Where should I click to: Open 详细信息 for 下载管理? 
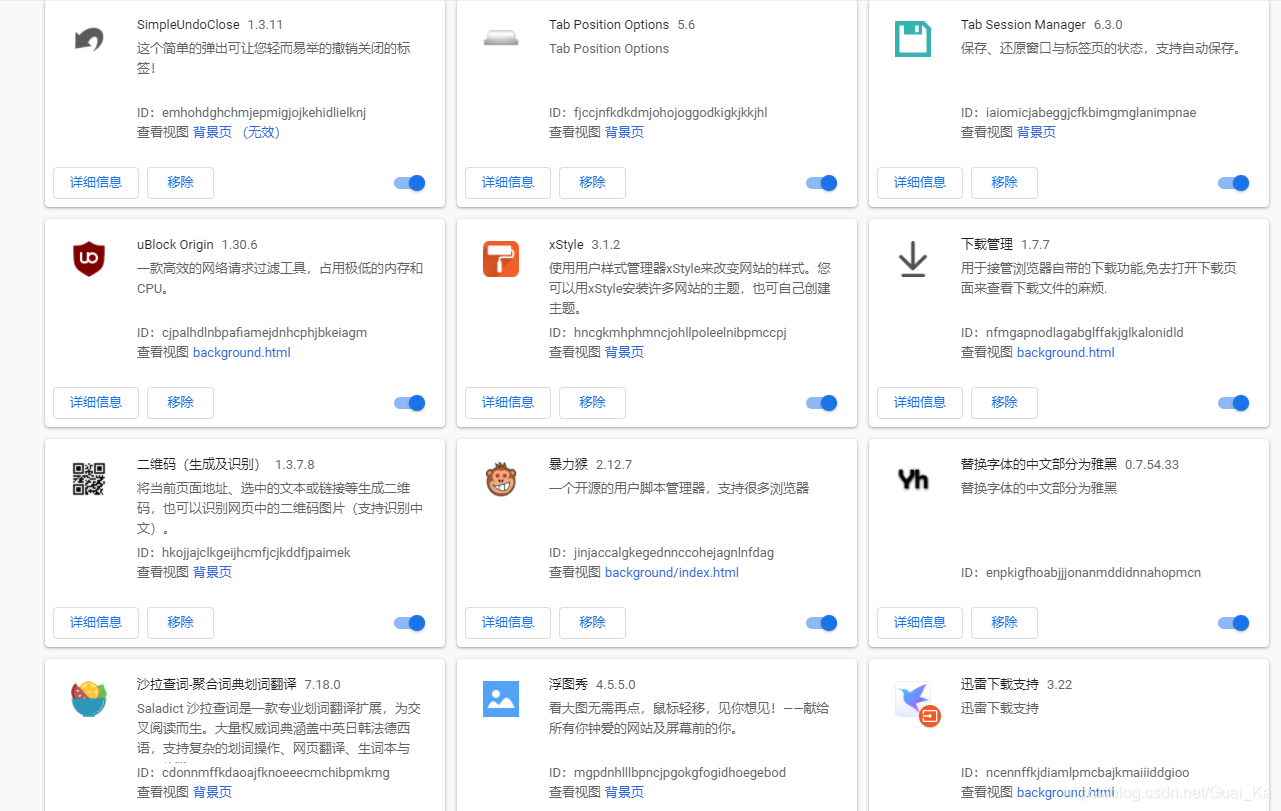(920, 403)
